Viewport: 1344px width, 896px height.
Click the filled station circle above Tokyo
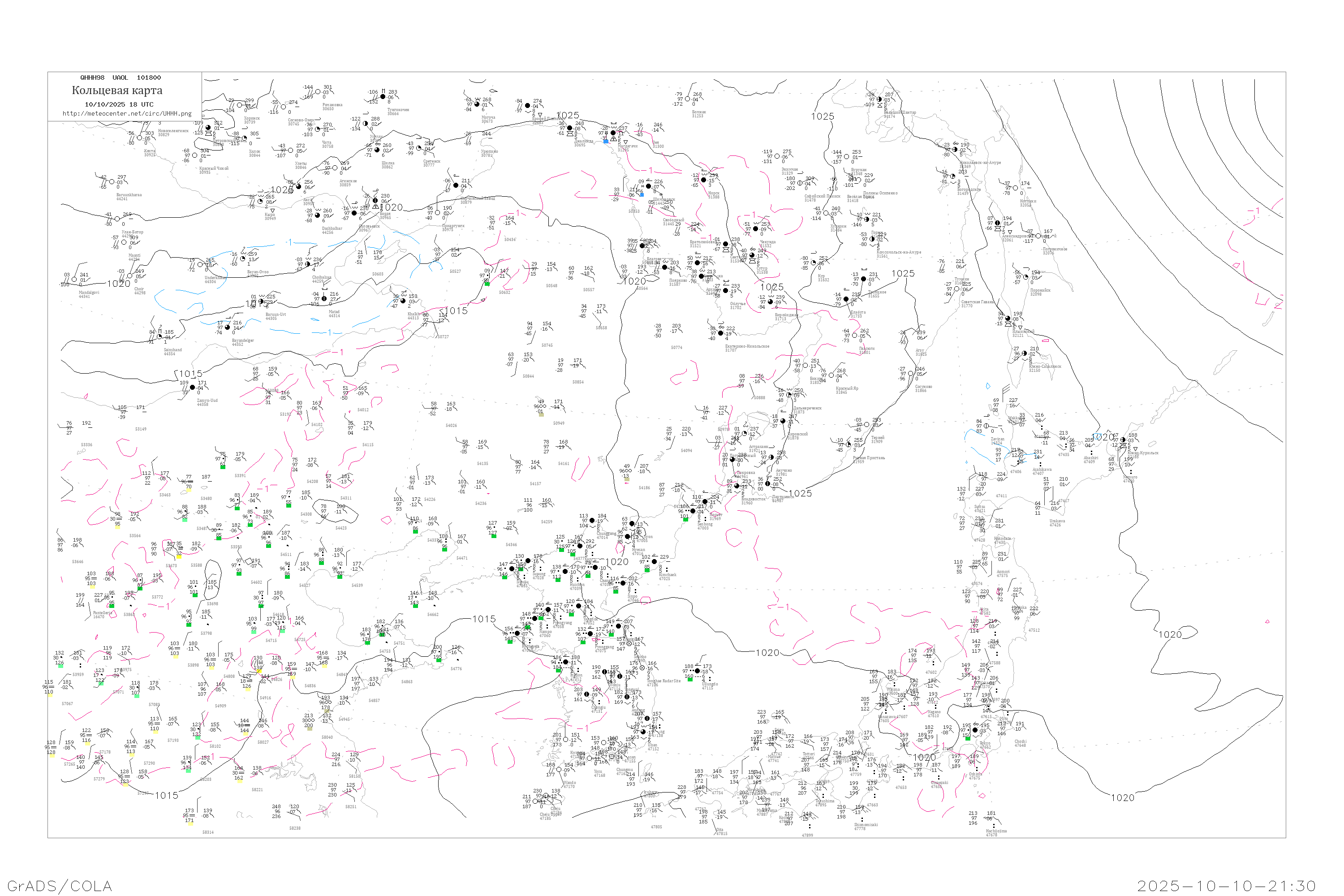(x=975, y=730)
